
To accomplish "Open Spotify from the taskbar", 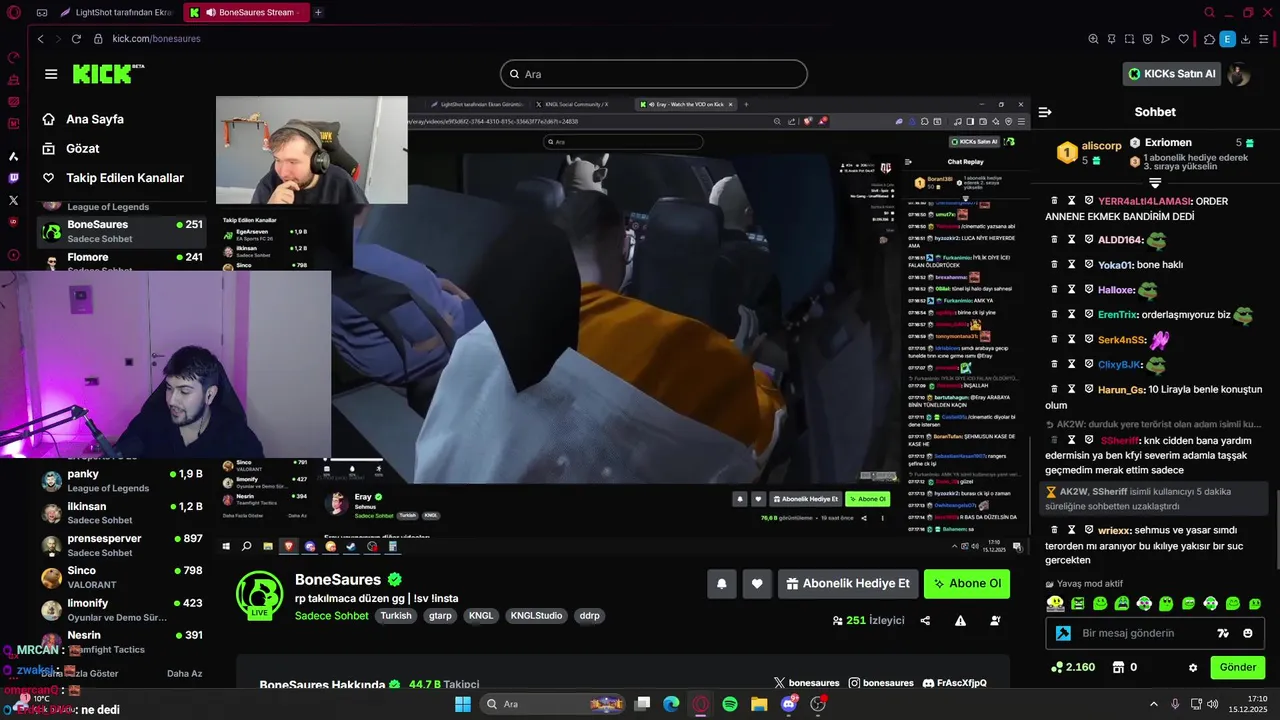I will click(730, 704).
